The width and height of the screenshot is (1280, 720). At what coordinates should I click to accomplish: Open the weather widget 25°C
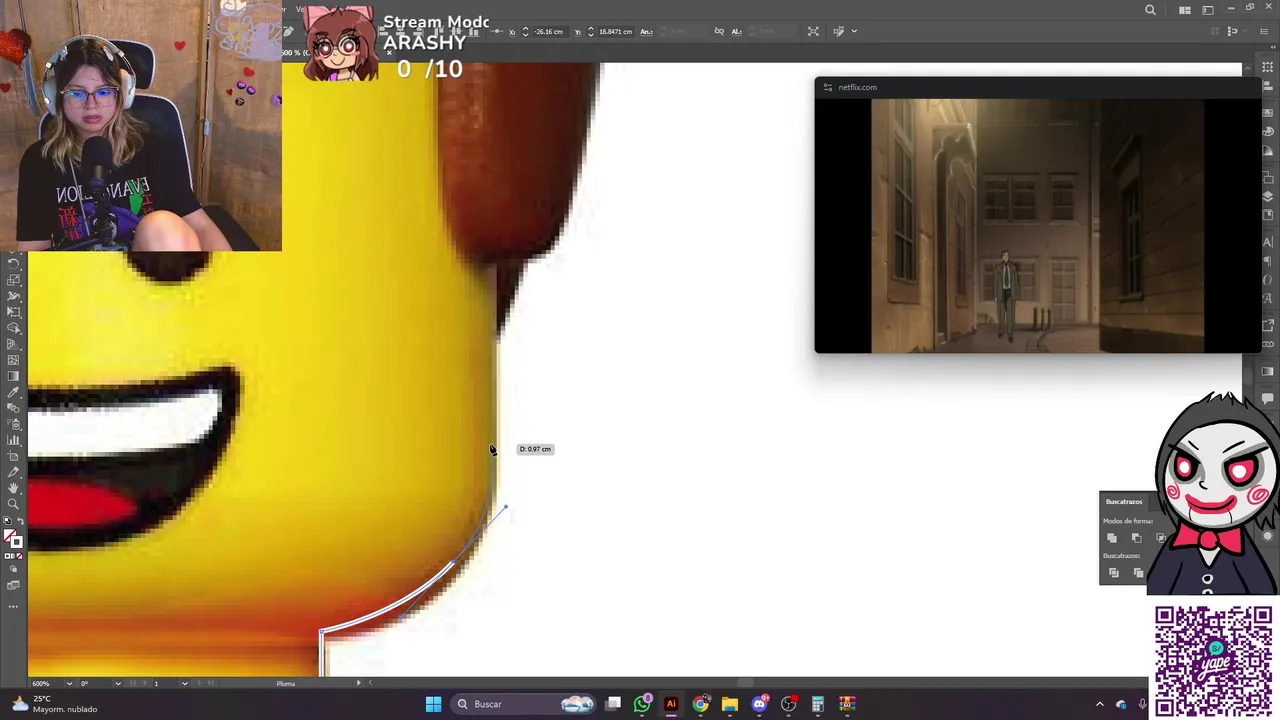(x=55, y=704)
